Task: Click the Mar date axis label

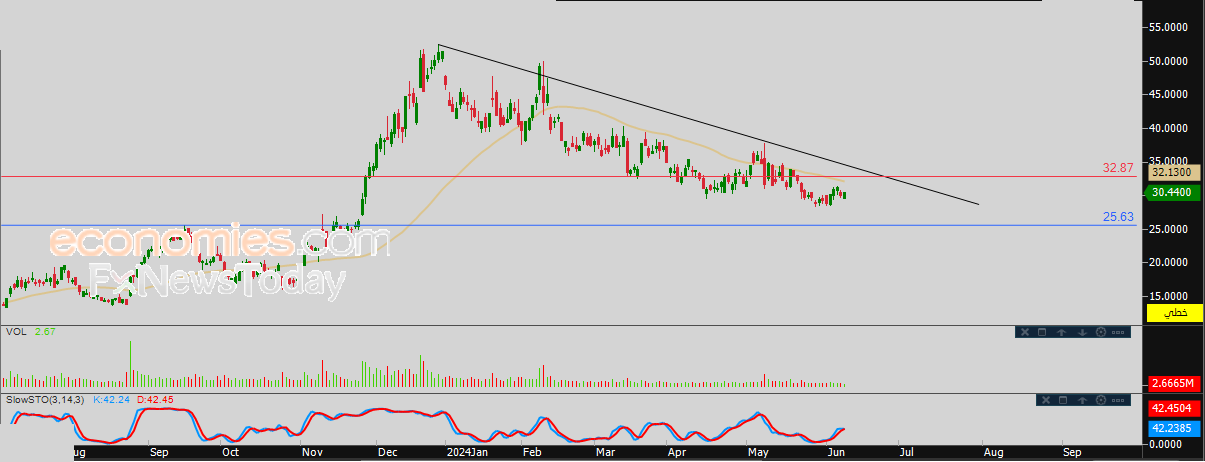Action: [x=606, y=452]
